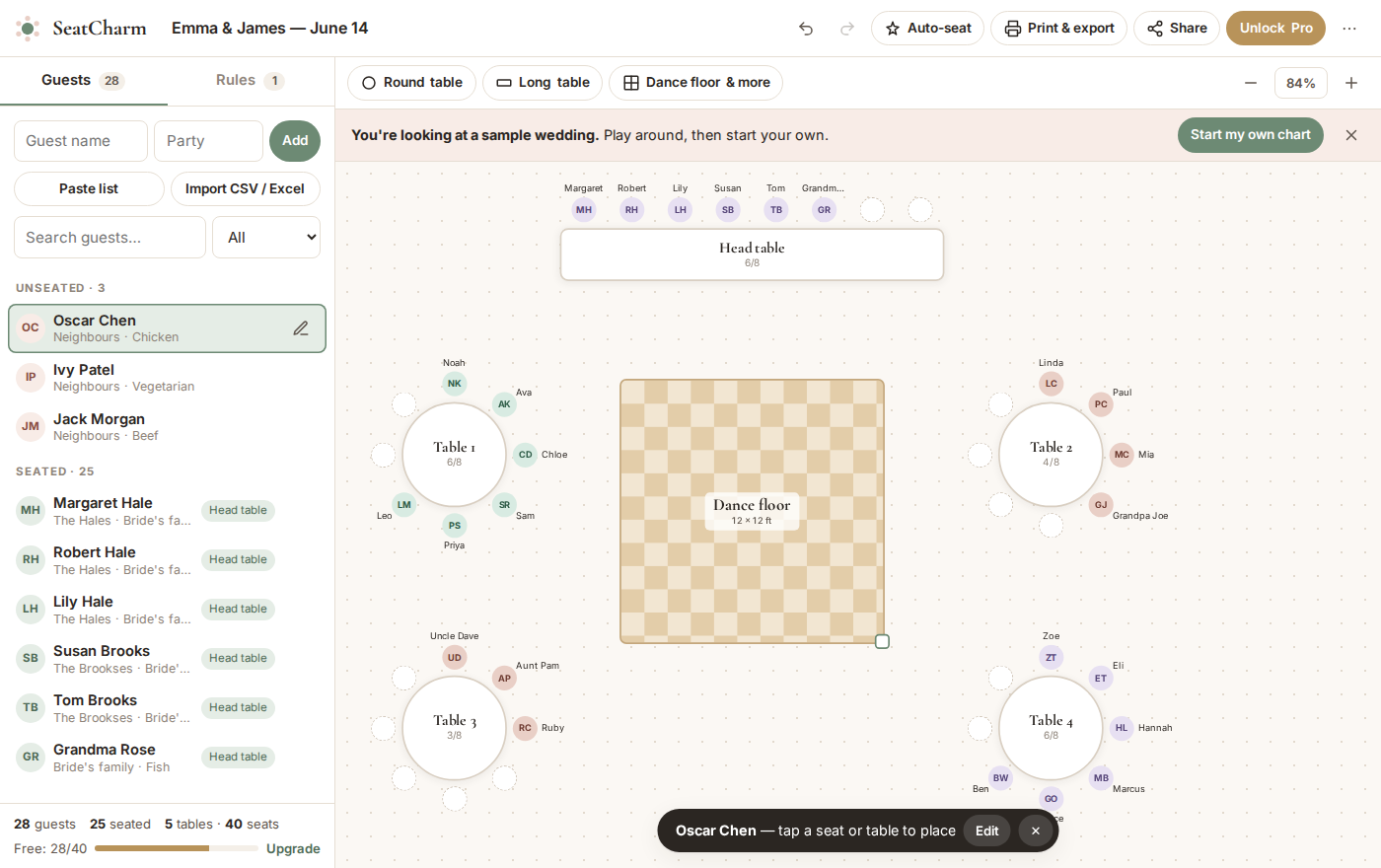
Task: Select Margaret's MH seat at Head table
Action: tap(584, 209)
